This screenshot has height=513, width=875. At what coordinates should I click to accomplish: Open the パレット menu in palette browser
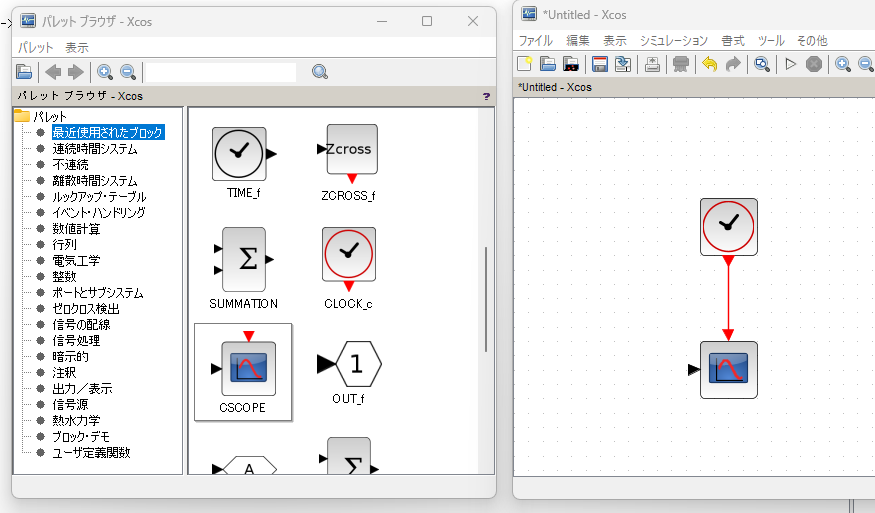36,47
